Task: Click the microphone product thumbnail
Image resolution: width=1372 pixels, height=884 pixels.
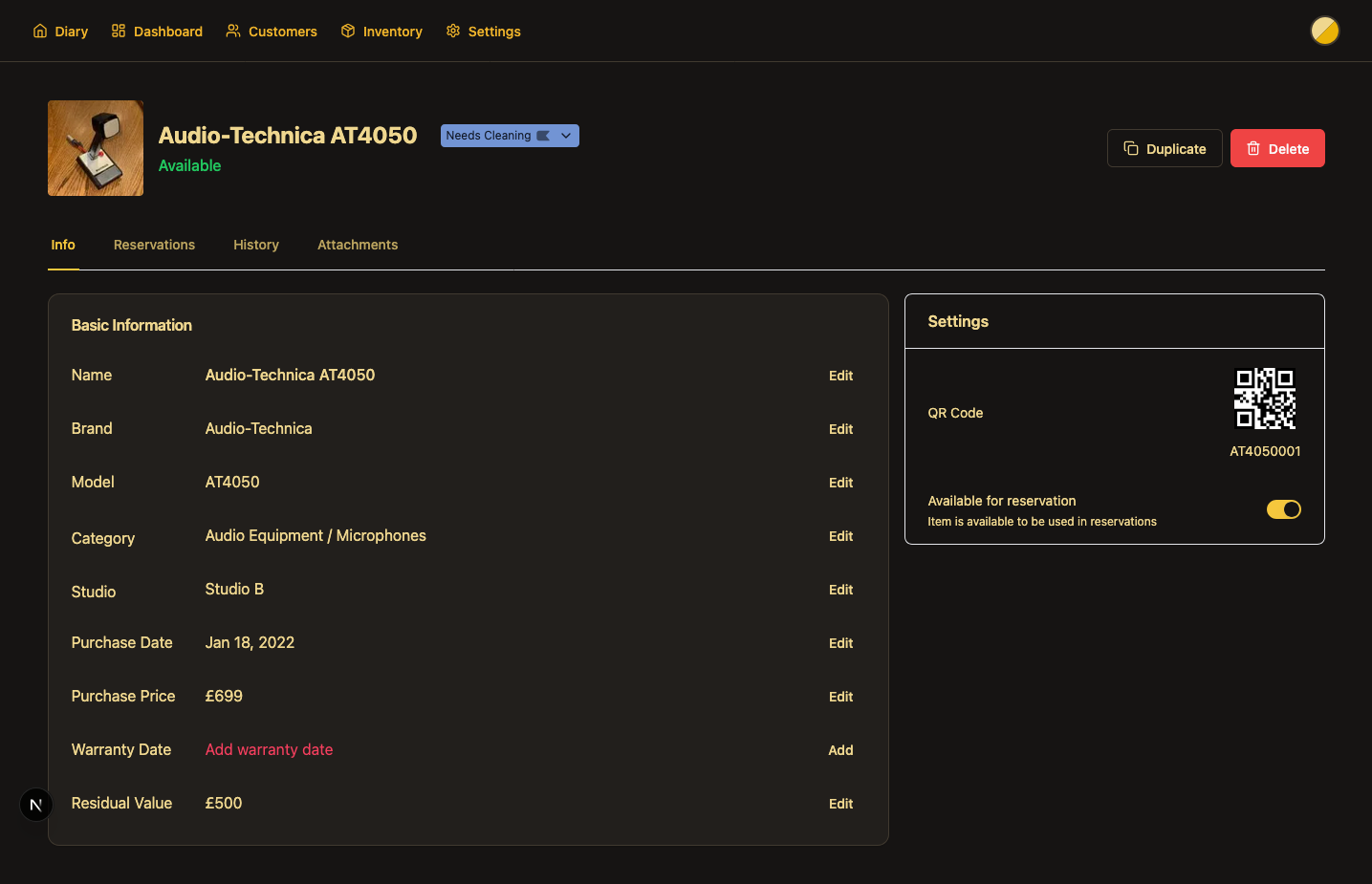Action: [96, 148]
